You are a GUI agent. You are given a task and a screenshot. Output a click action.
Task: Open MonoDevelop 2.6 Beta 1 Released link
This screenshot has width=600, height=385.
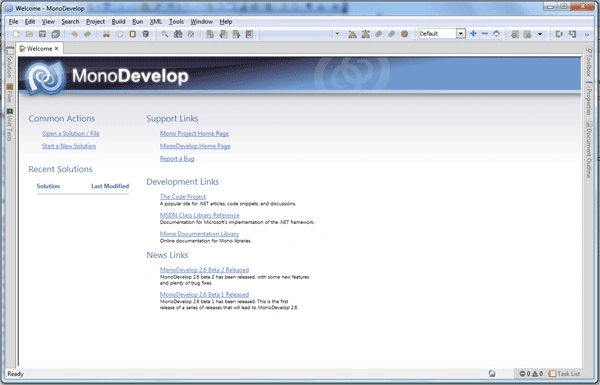(204, 294)
